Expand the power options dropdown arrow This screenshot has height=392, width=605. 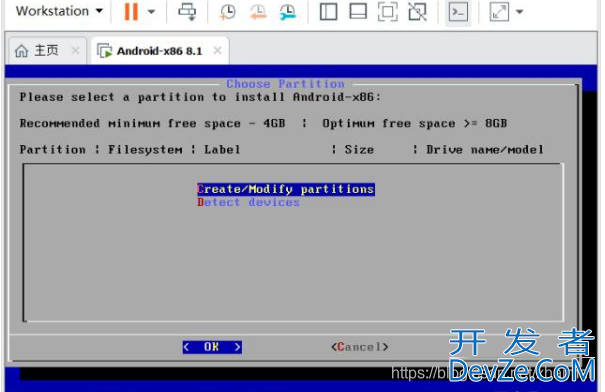152,12
